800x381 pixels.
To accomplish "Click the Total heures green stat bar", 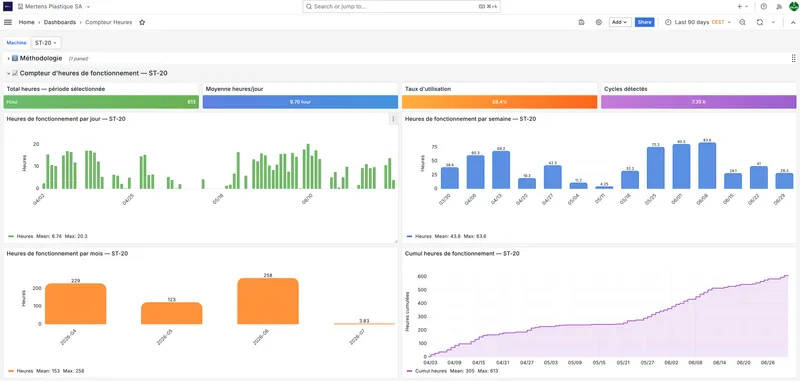I will click(x=101, y=101).
